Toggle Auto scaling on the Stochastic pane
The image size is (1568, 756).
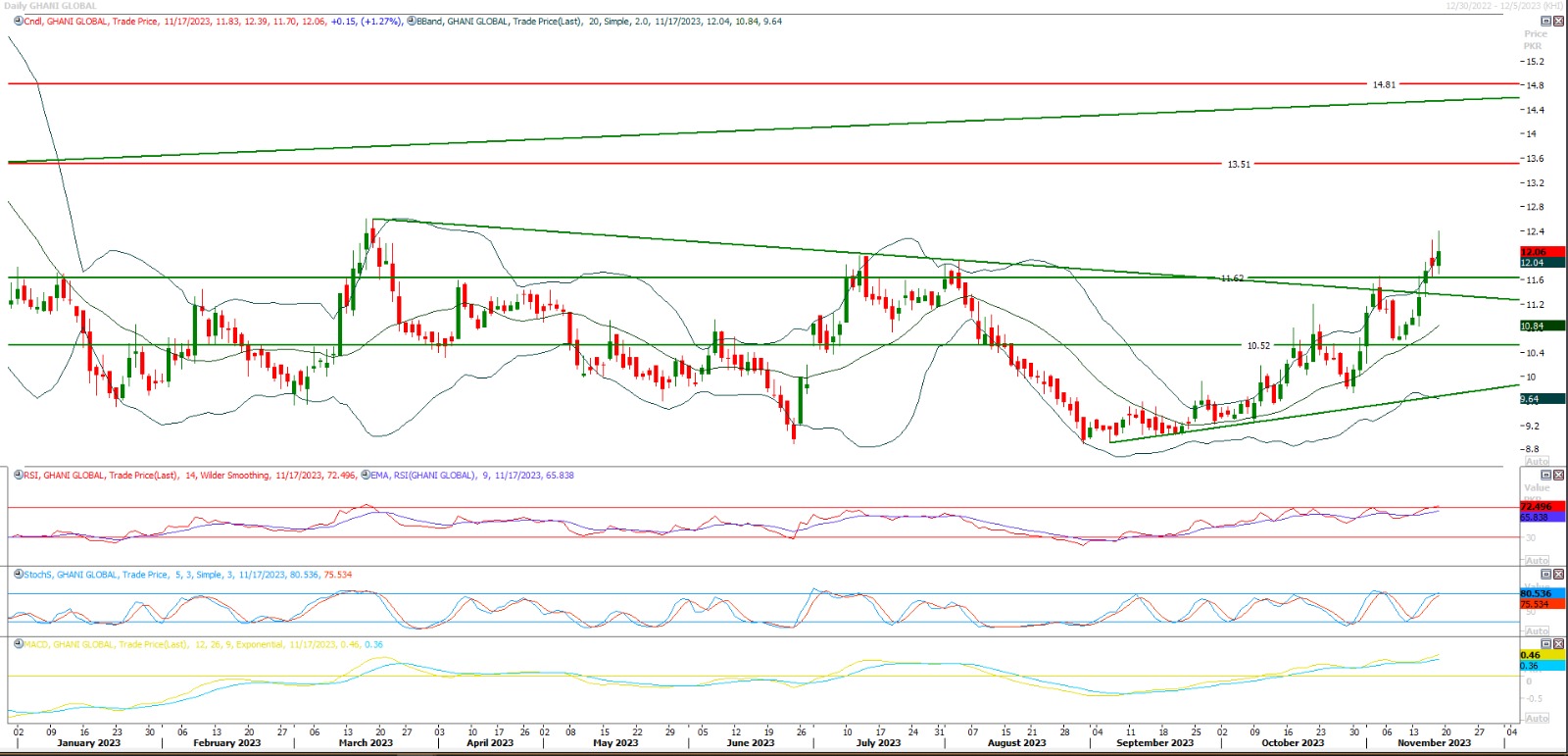click(x=1537, y=630)
